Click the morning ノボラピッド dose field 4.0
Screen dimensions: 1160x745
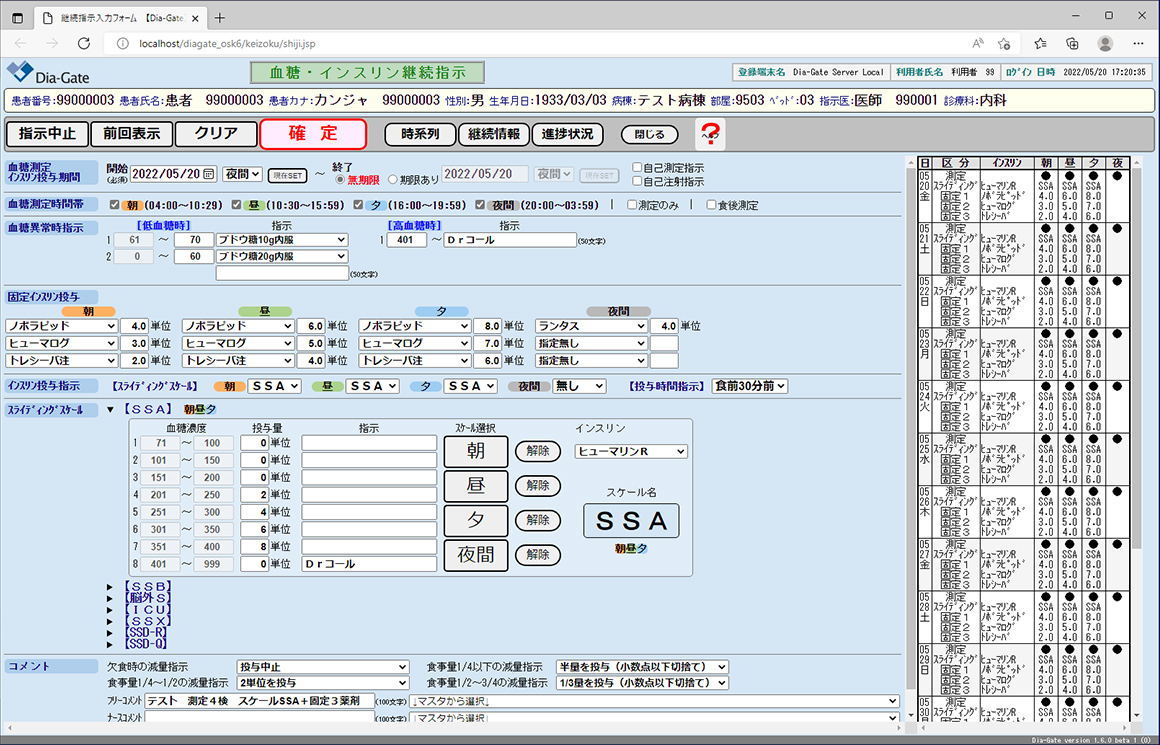pos(134,326)
